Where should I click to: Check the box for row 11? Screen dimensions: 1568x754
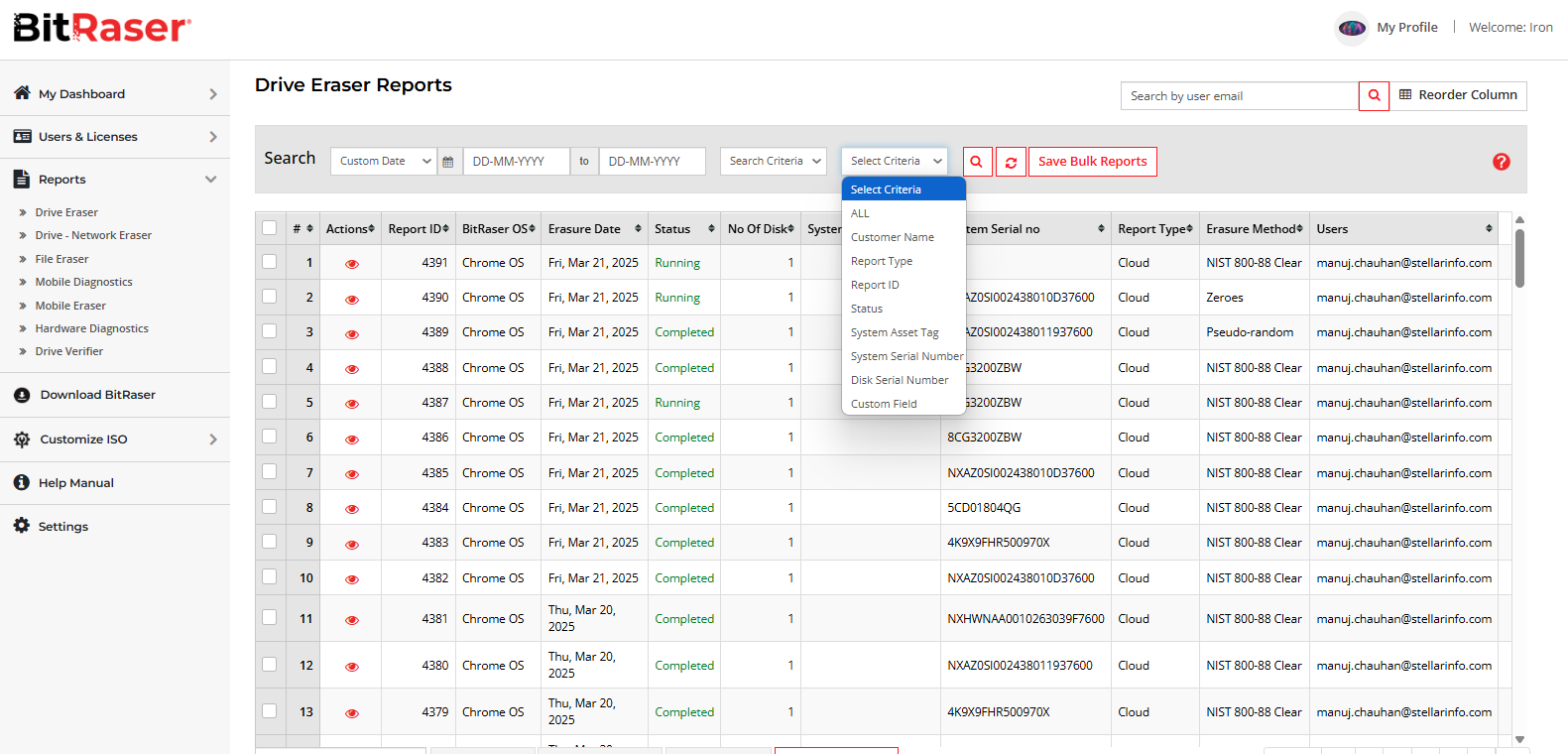(x=270, y=617)
